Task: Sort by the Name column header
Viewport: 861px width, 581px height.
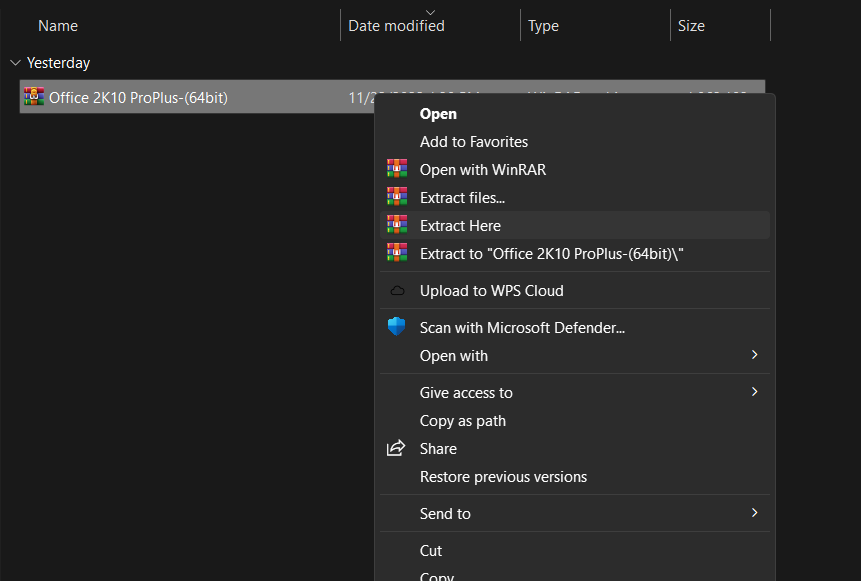Action: (58, 26)
